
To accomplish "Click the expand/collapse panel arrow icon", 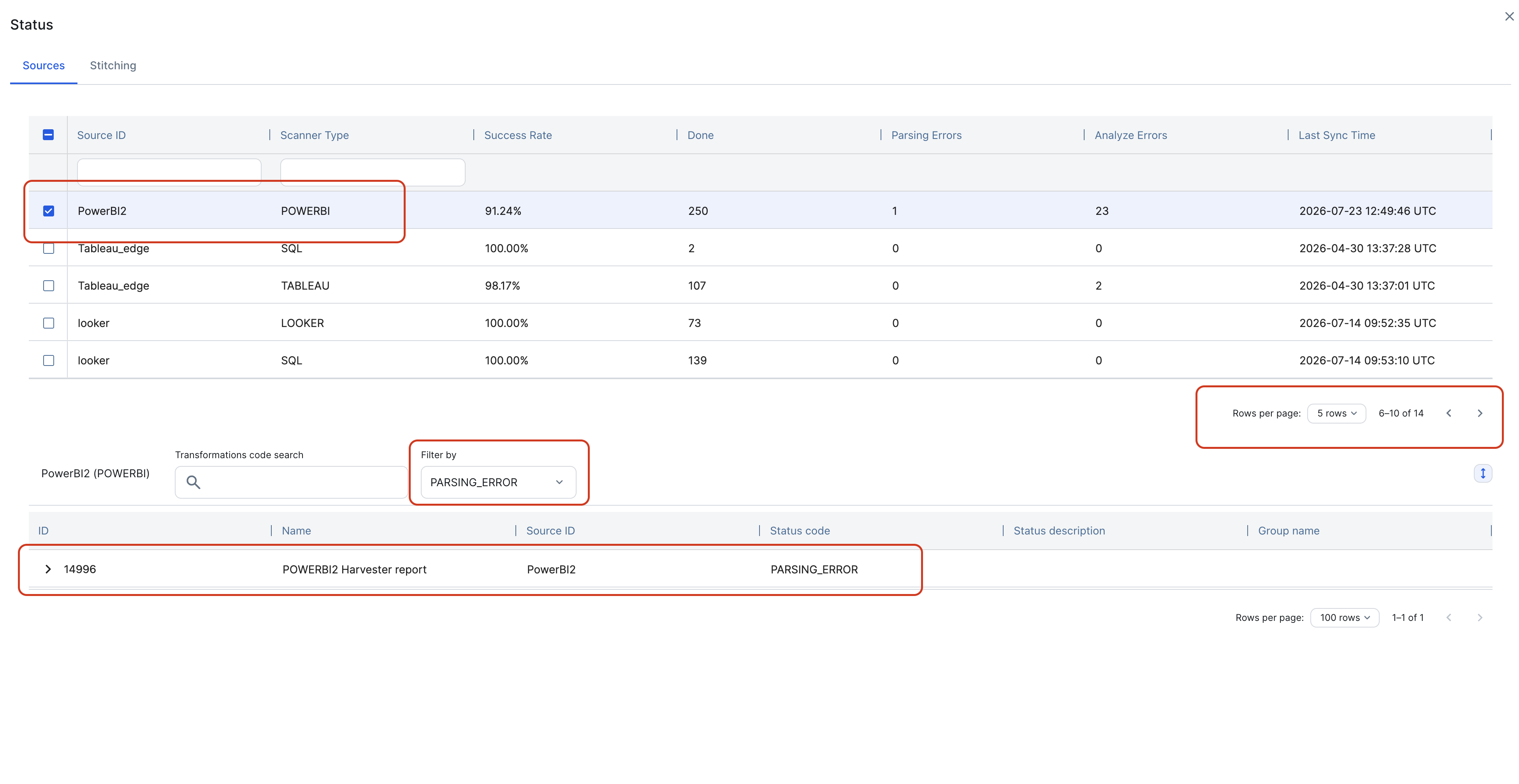I will coord(1482,473).
